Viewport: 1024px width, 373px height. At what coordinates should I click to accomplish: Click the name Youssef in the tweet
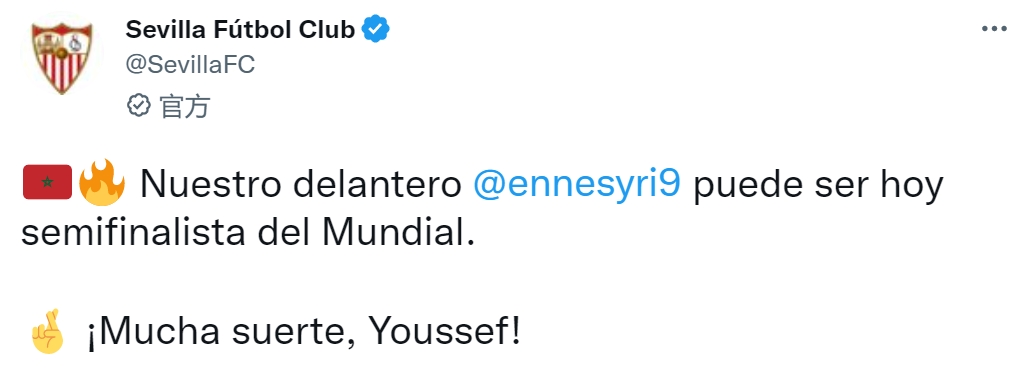point(438,332)
